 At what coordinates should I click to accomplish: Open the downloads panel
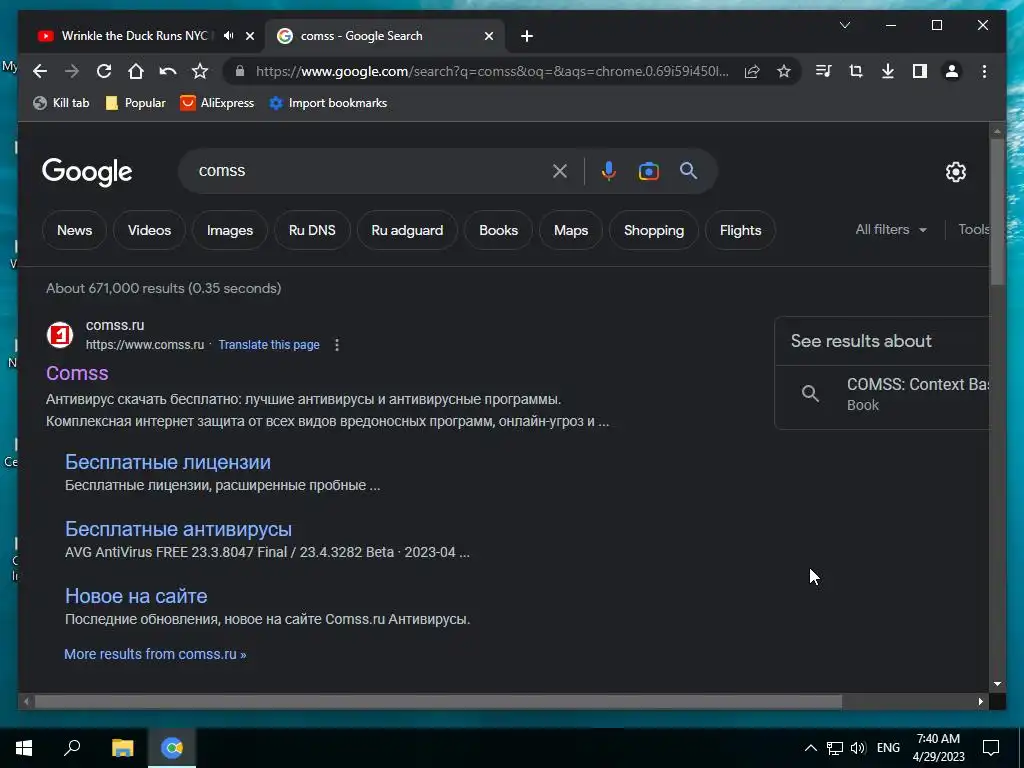tap(888, 71)
